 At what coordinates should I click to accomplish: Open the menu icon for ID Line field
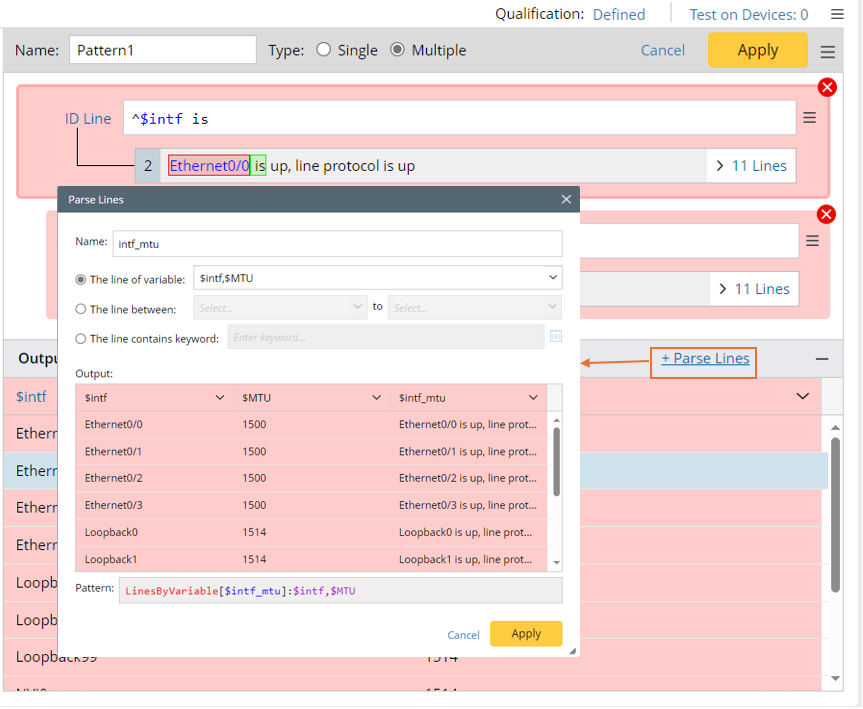click(809, 118)
